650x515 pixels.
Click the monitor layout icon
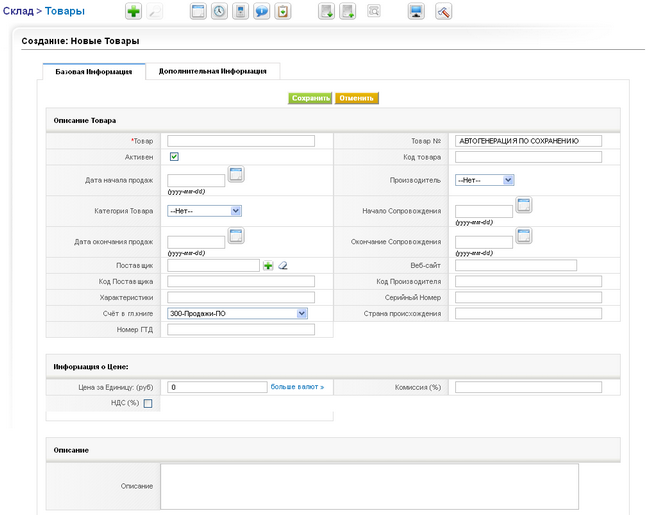click(416, 11)
